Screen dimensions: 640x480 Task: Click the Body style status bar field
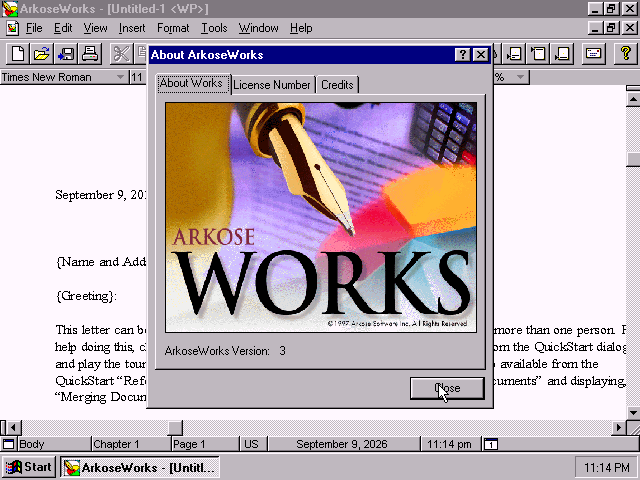tap(53, 444)
